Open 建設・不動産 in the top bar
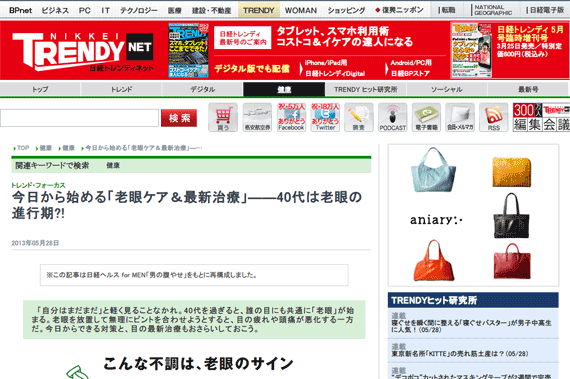This screenshot has width=570, height=379. pyautogui.click(x=212, y=11)
